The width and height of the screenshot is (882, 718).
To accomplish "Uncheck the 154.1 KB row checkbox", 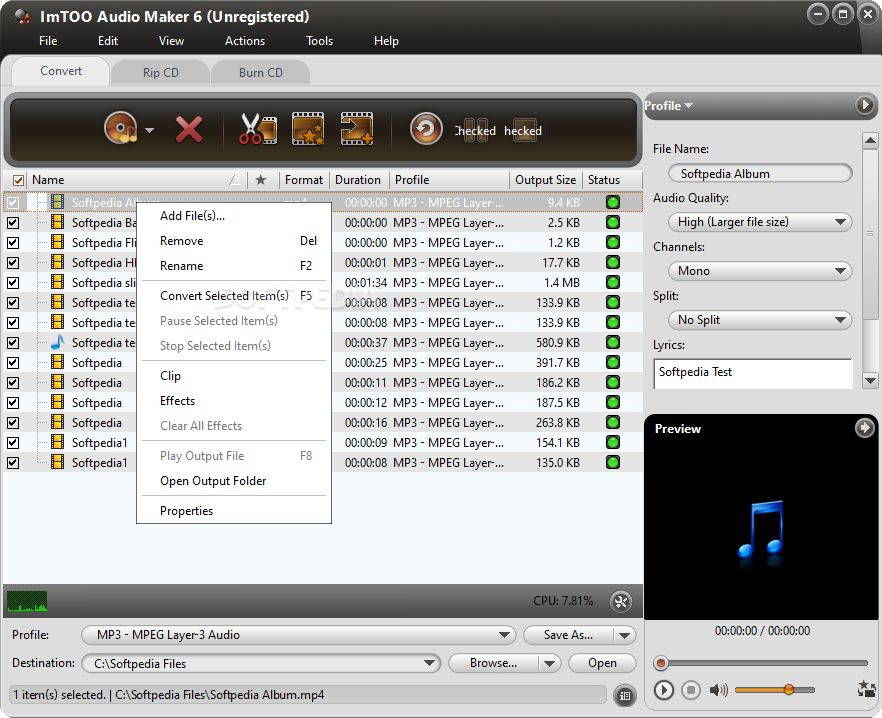I will [x=13, y=443].
